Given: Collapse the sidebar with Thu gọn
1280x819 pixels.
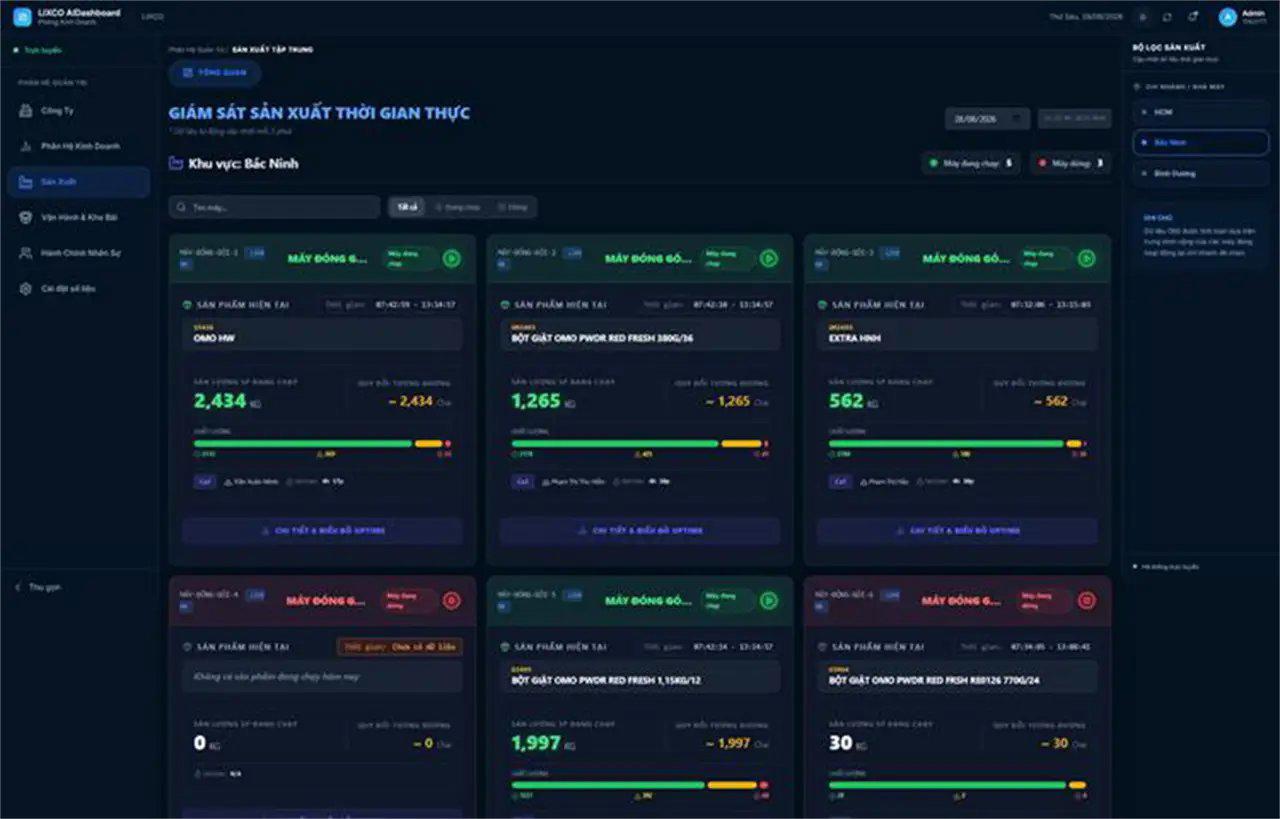Looking at the screenshot, I should pos(38,587).
